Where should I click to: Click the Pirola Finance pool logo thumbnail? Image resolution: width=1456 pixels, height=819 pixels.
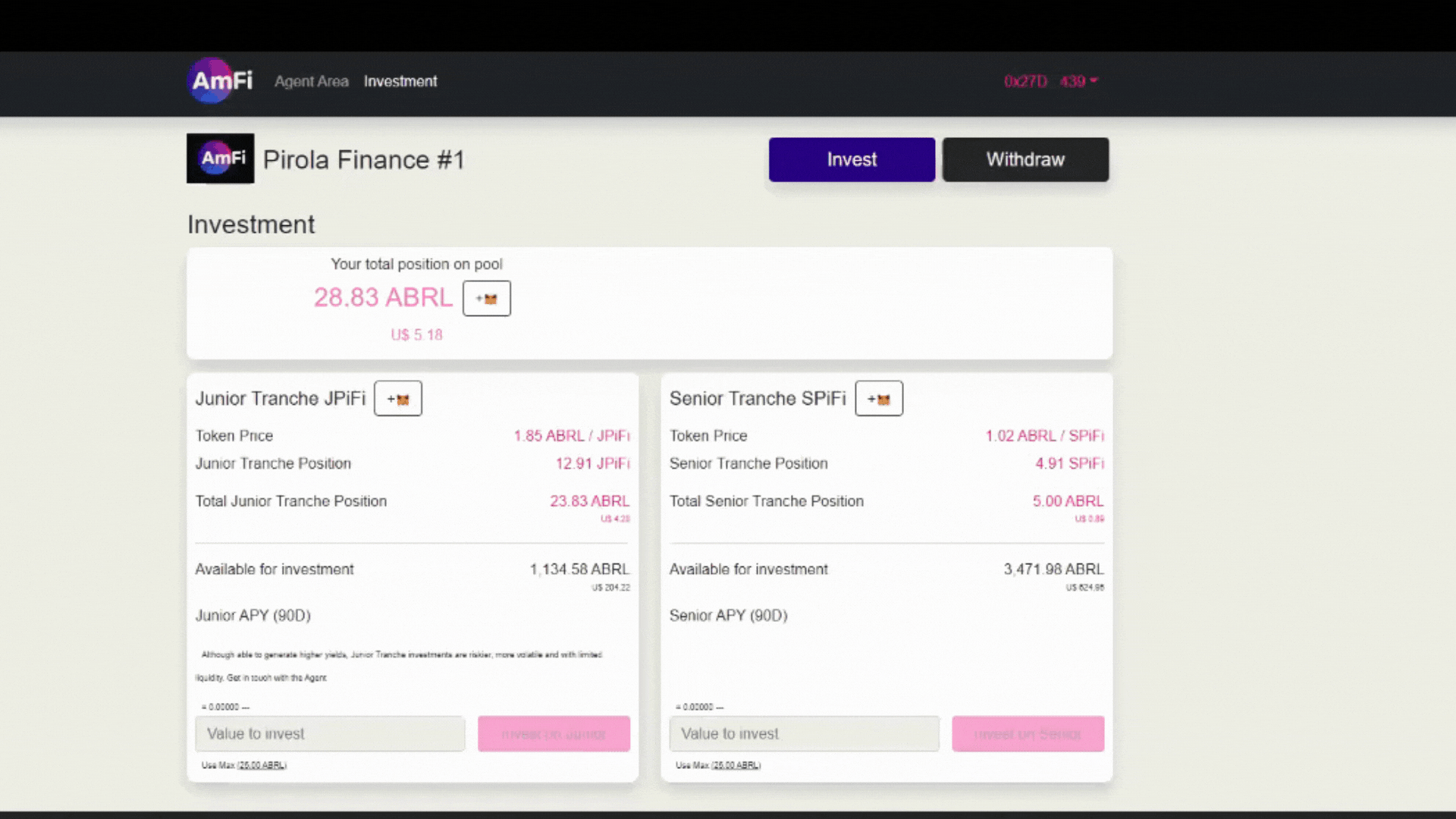[220, 158]
